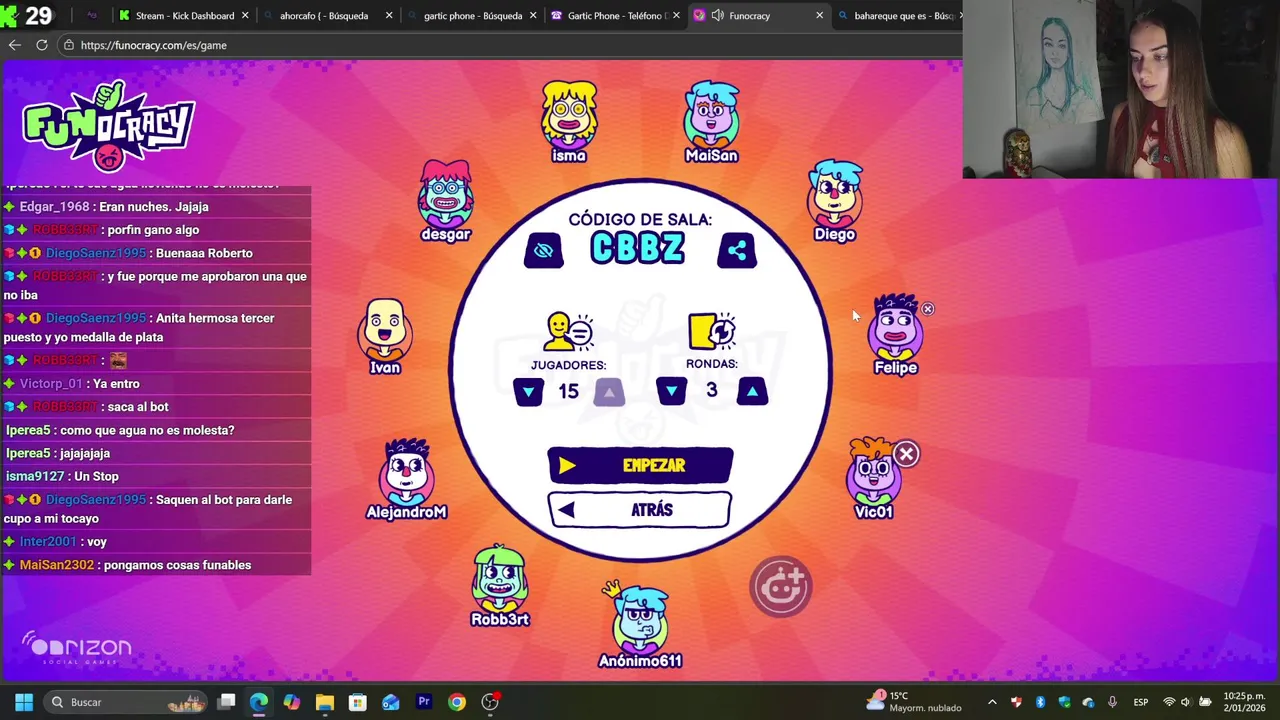Open Task View from taskbar

(x=227, y=702)
